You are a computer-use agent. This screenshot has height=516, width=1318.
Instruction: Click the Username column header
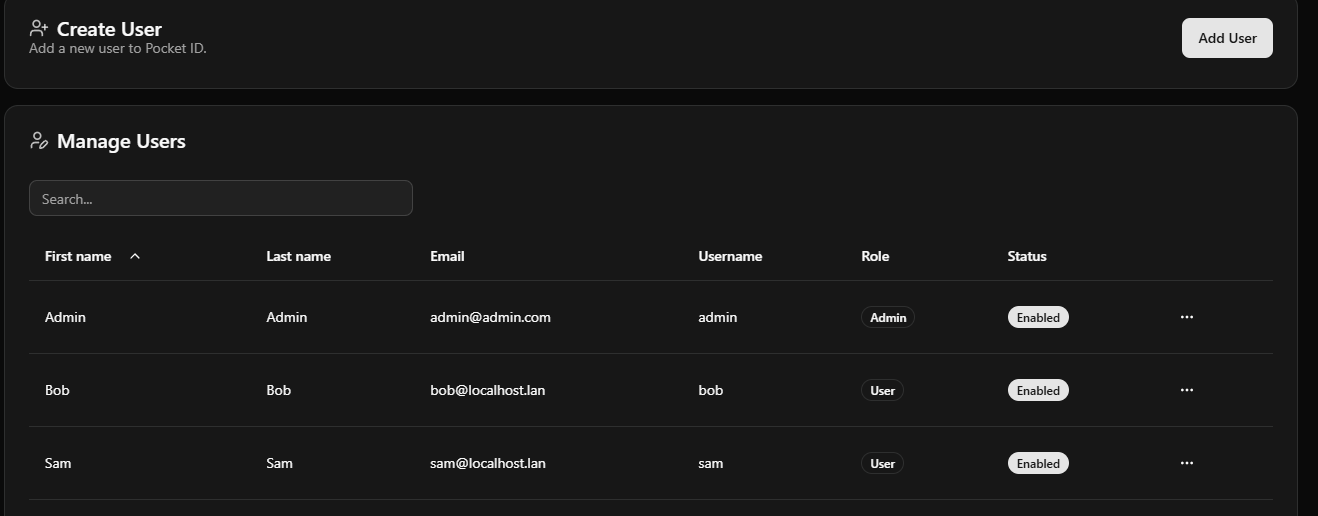coord(730,256)
